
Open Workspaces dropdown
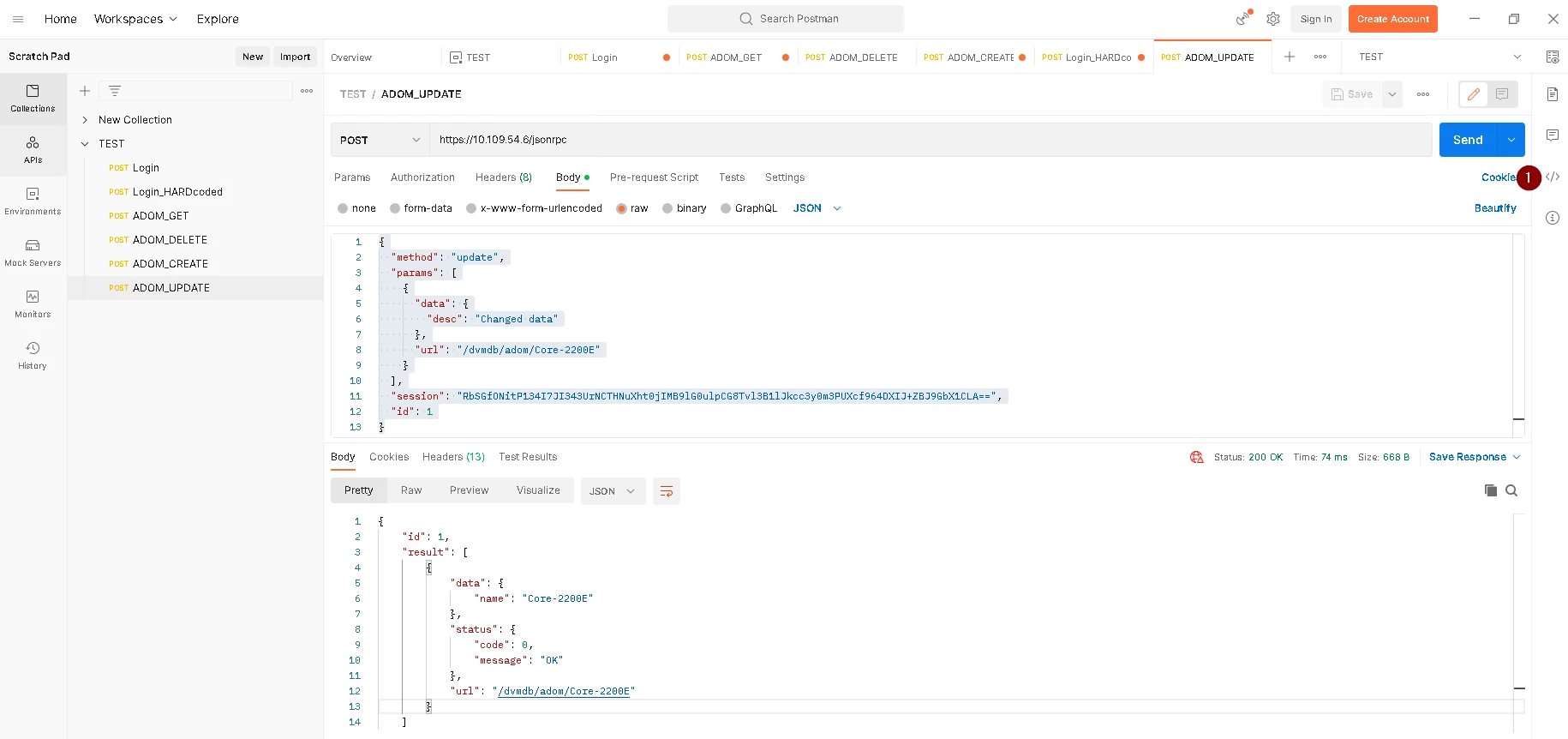pyautogui.click(x=135, y=19)
